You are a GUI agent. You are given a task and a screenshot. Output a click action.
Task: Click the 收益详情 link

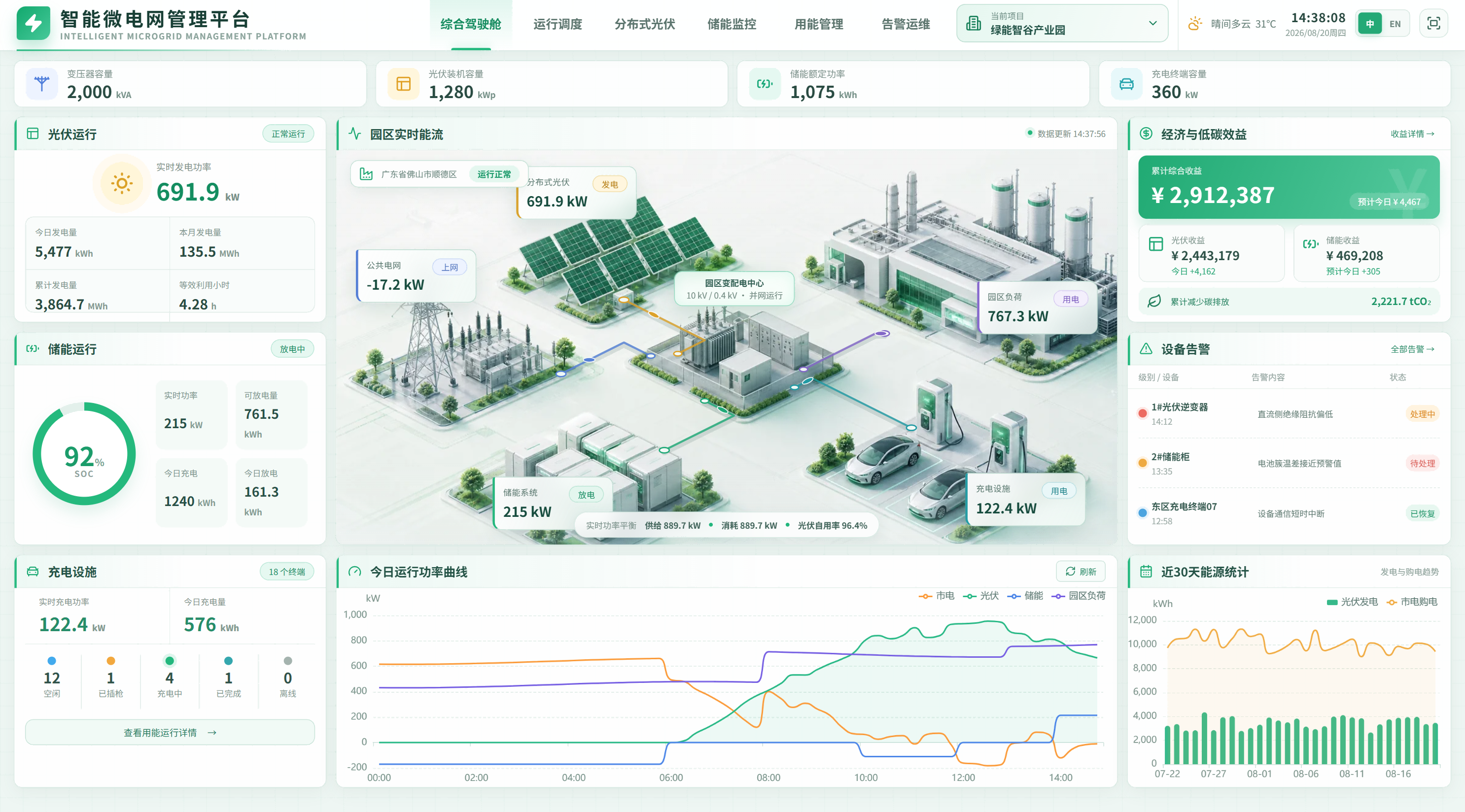(1412, 134)
